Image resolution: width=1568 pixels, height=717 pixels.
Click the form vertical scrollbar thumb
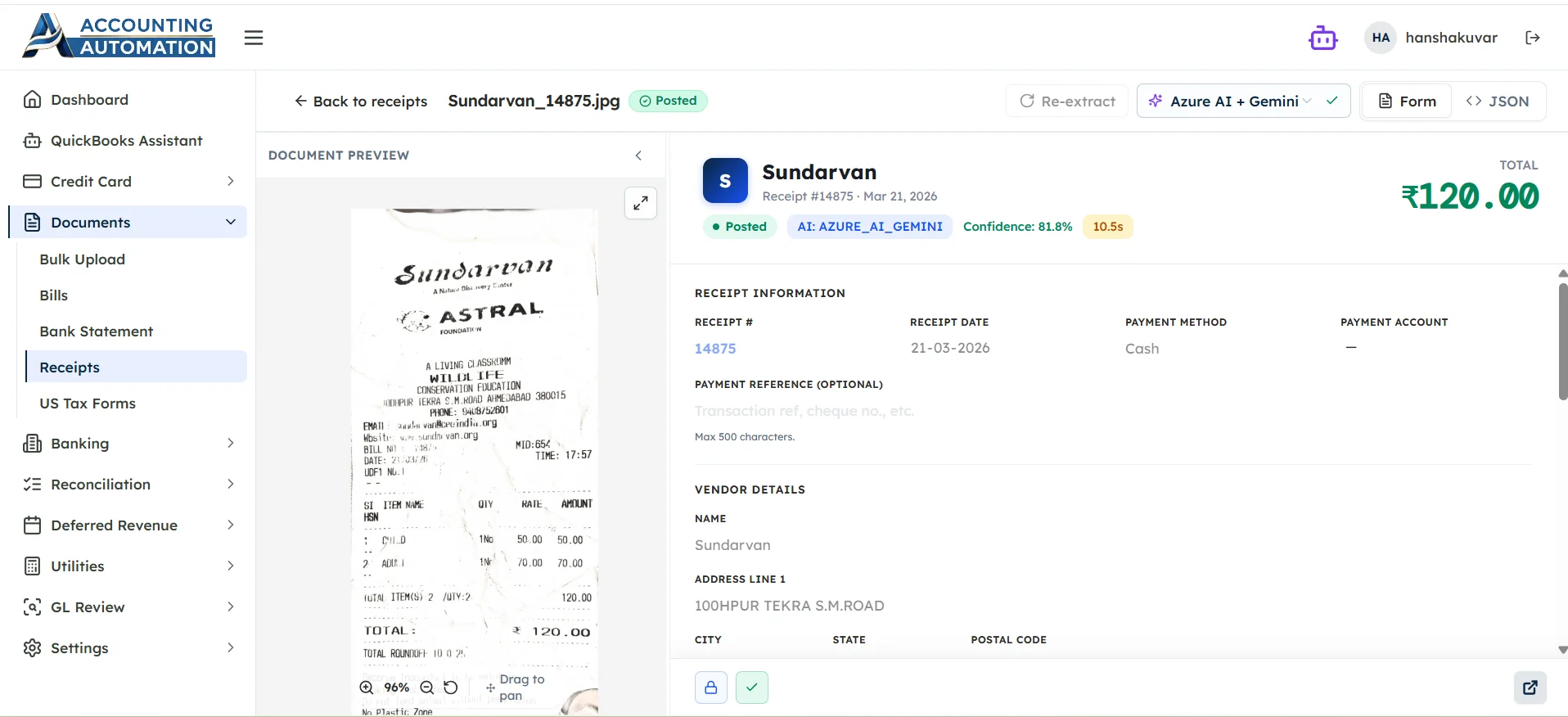(x=1563, y=341)
